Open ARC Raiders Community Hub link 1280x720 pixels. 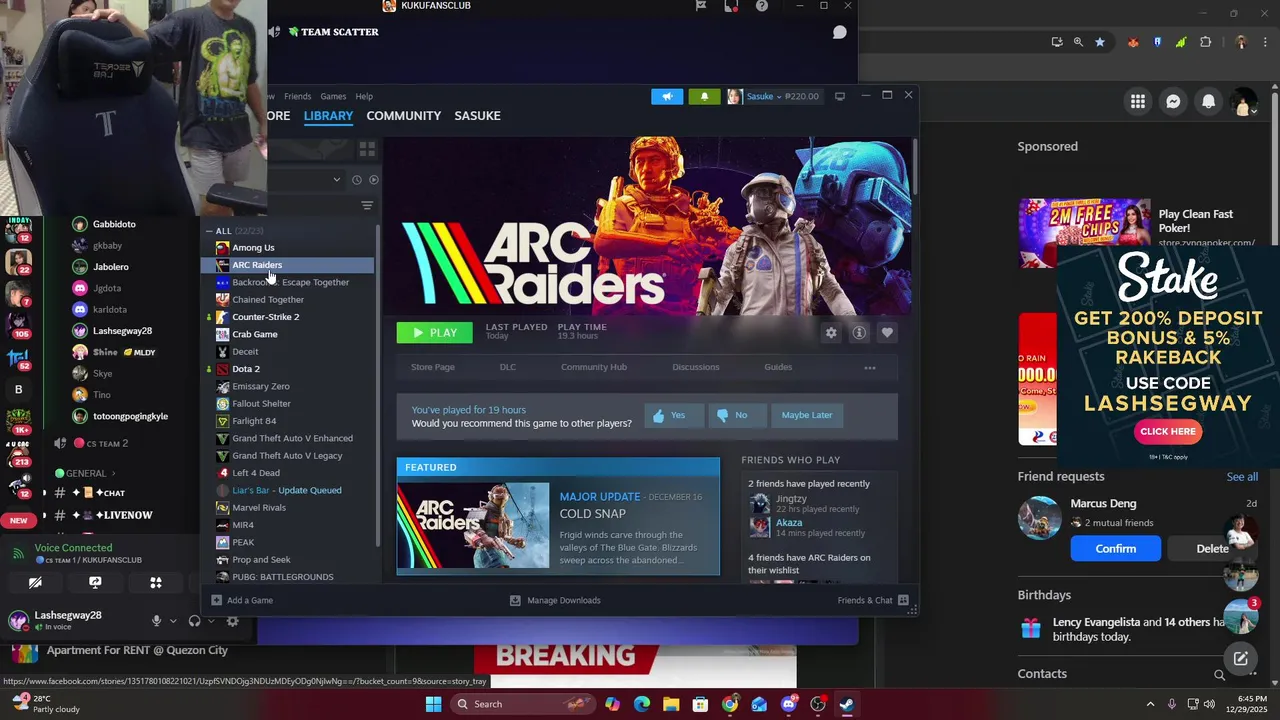click(x=594, y=367)
